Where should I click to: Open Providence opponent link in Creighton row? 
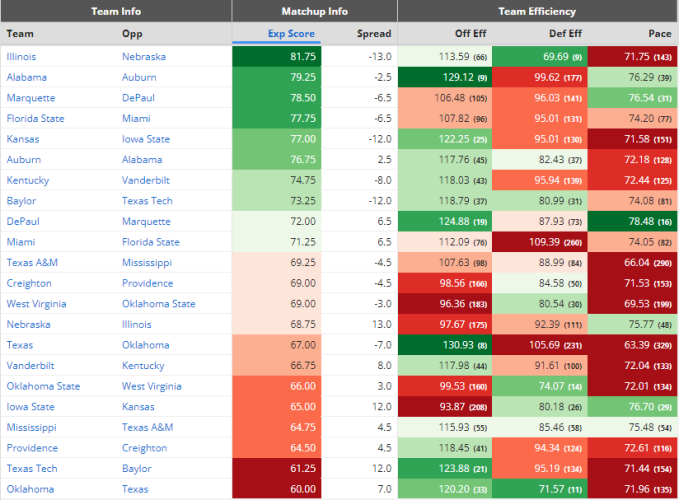(147, 283)
